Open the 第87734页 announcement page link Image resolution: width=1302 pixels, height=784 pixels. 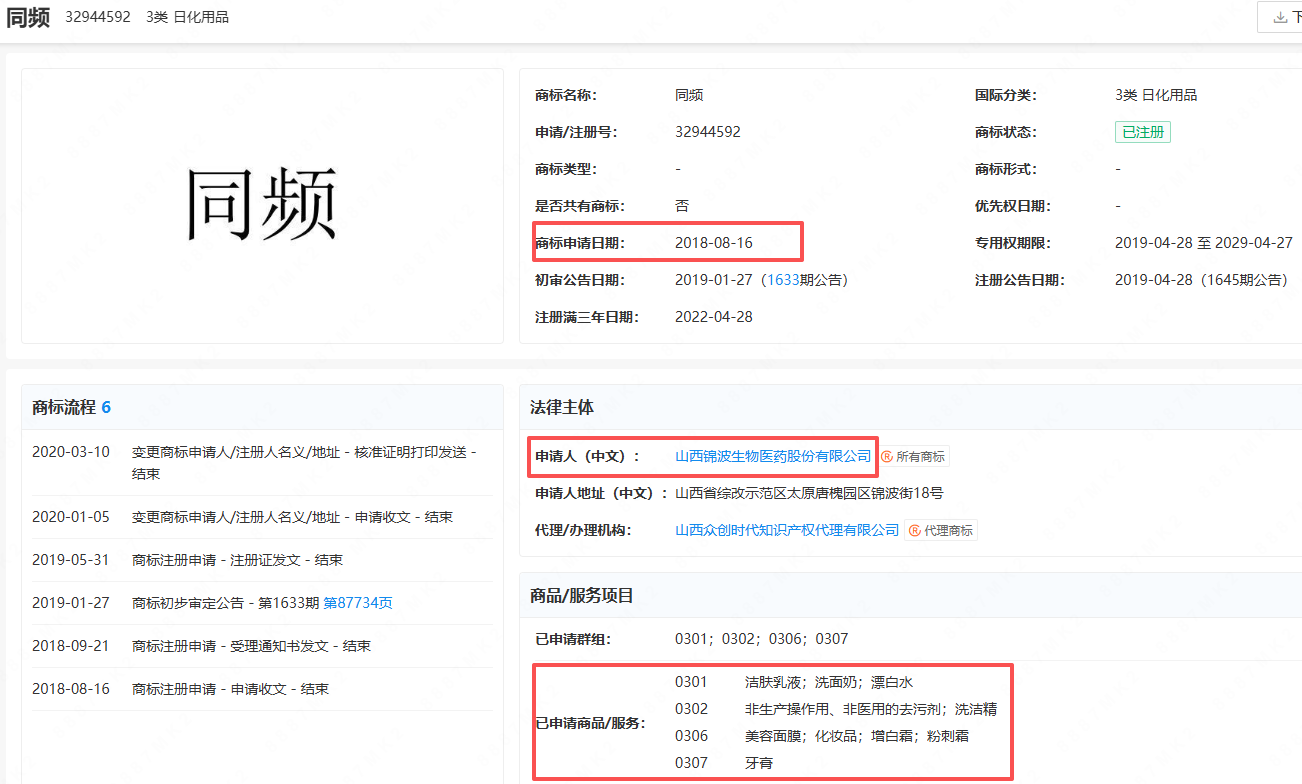click(x=357, y=603)
